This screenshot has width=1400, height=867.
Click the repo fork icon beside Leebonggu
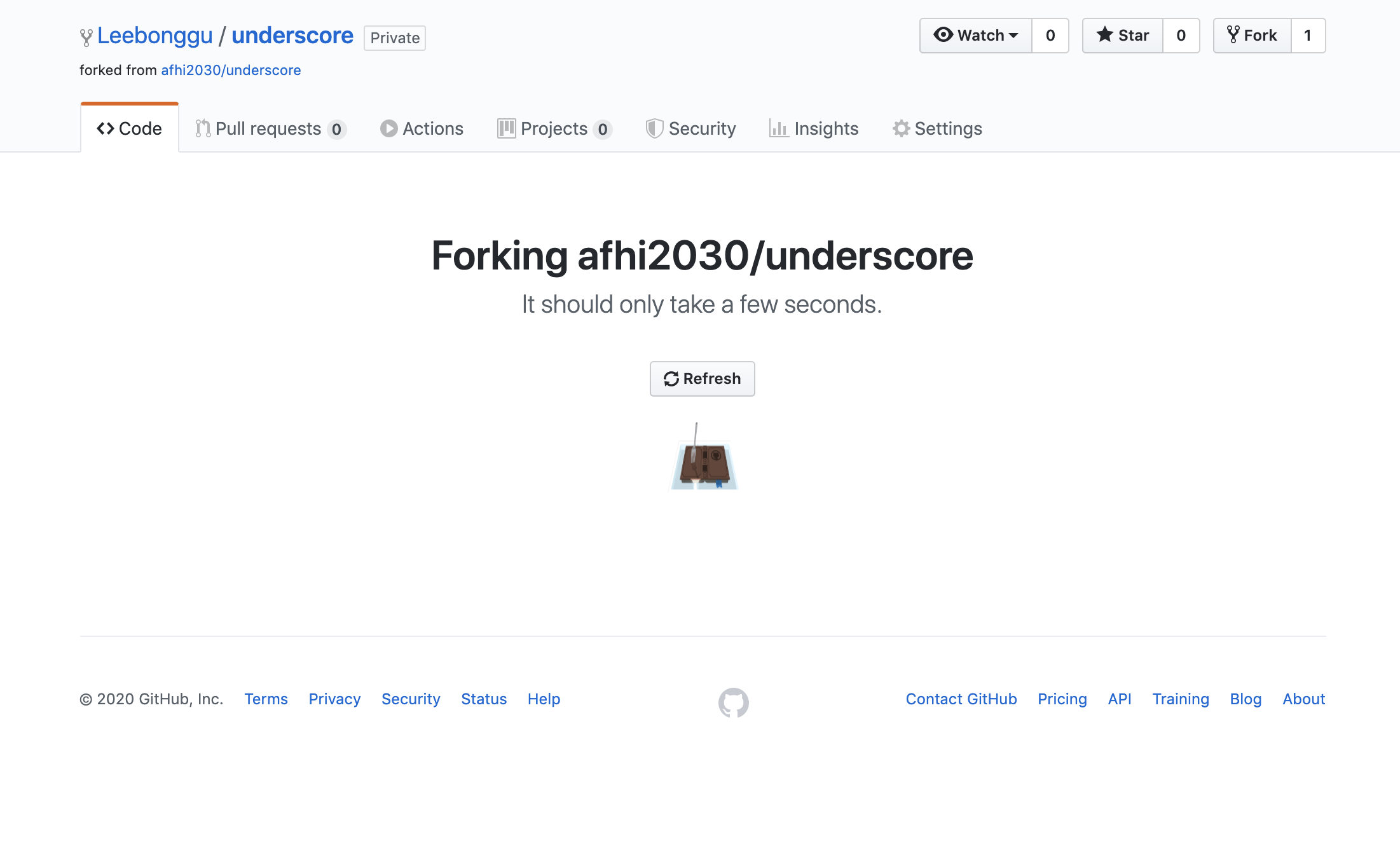coord(86,38)
